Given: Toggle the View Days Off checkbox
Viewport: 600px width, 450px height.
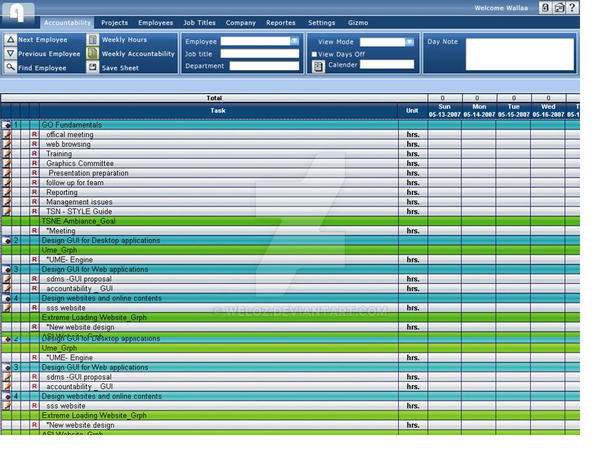Looking at the screenshot, I should pos(315,54).
